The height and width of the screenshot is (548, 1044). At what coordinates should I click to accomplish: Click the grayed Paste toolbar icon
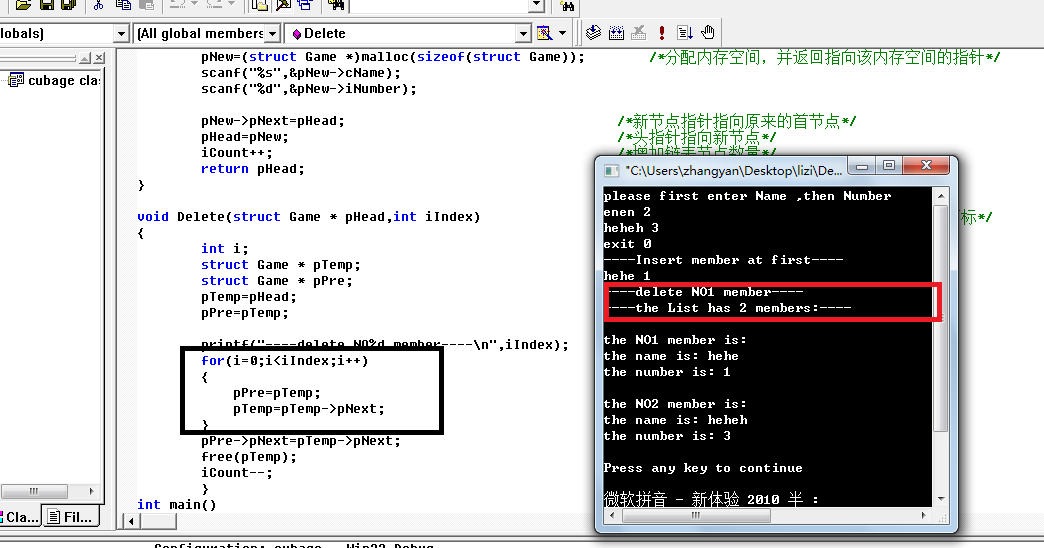pos(146,5)
